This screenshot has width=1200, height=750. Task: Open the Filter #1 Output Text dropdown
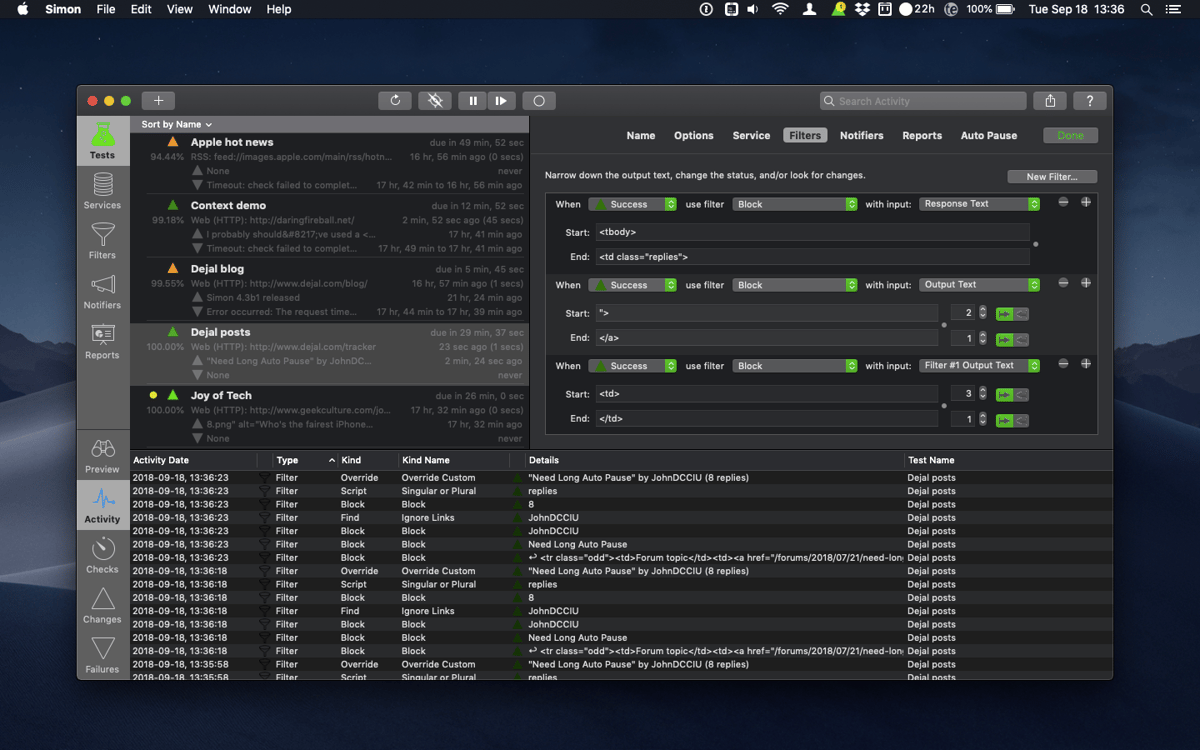[x=979, y=366]
